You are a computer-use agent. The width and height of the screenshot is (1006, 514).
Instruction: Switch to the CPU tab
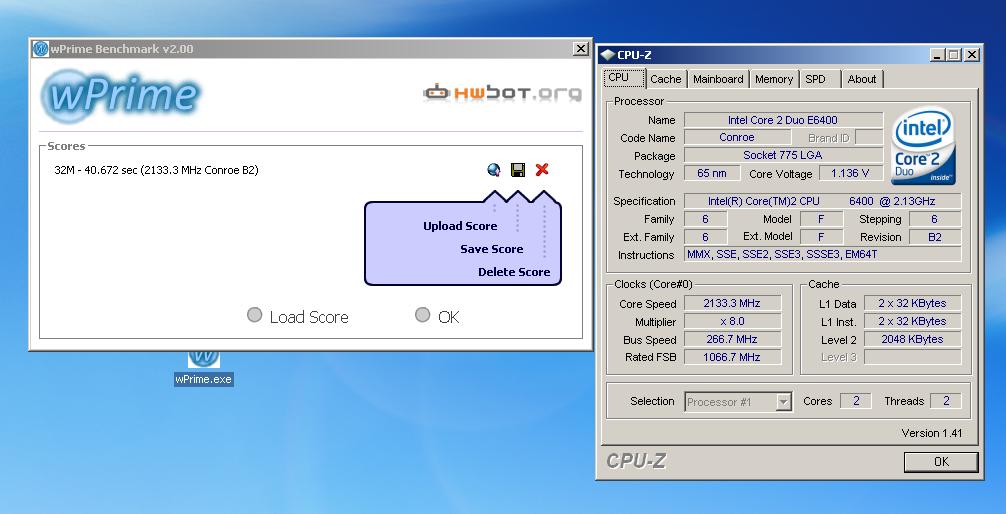tap(618, 78)
